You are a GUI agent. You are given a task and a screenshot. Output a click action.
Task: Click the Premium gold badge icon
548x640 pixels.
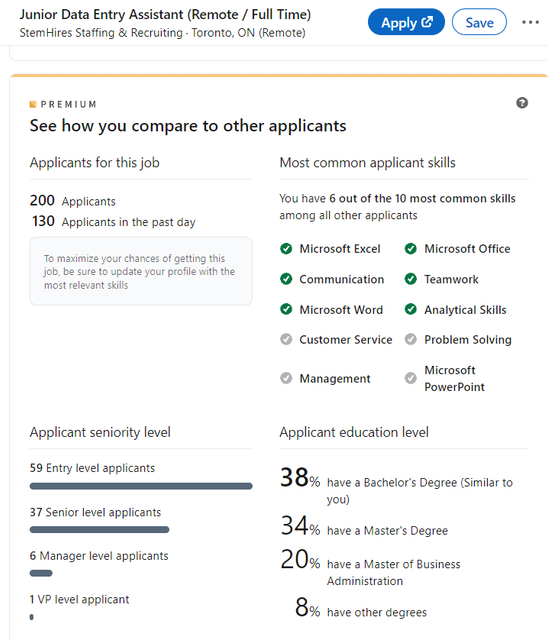33,104
